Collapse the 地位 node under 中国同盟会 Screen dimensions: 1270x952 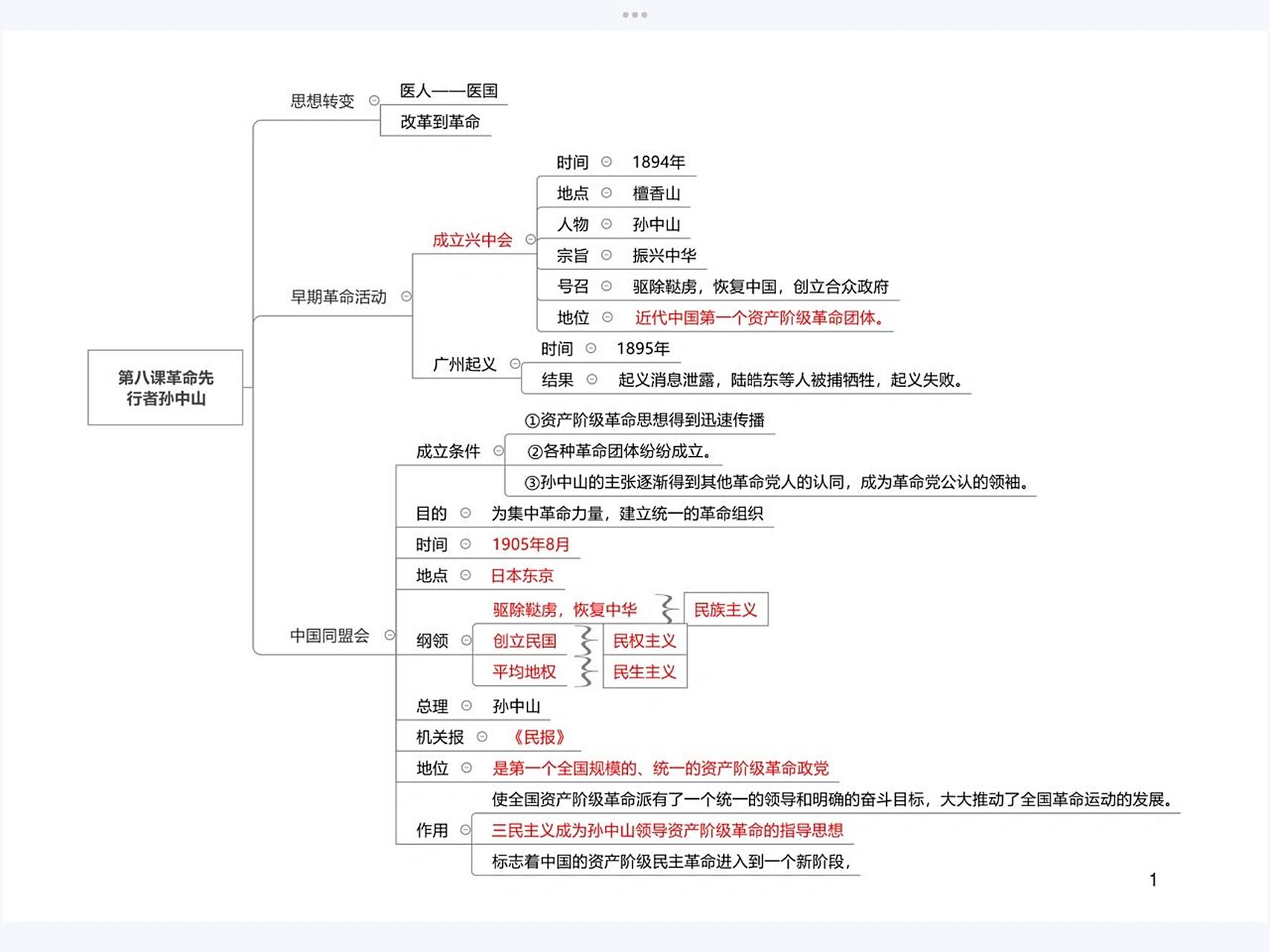467,768
